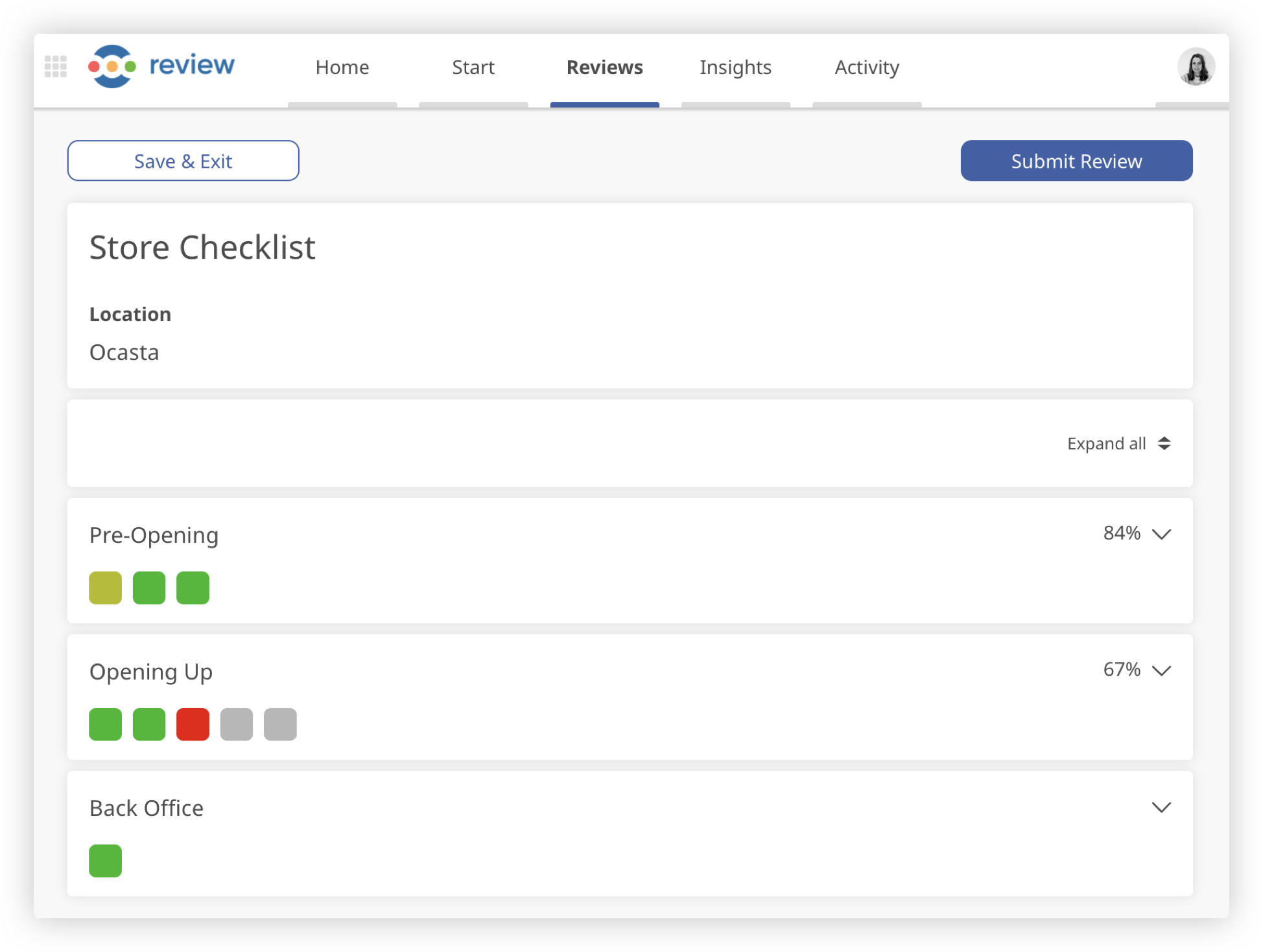
Task: Click the second green Pre-Opening square
Action: [x=193, y=588]
